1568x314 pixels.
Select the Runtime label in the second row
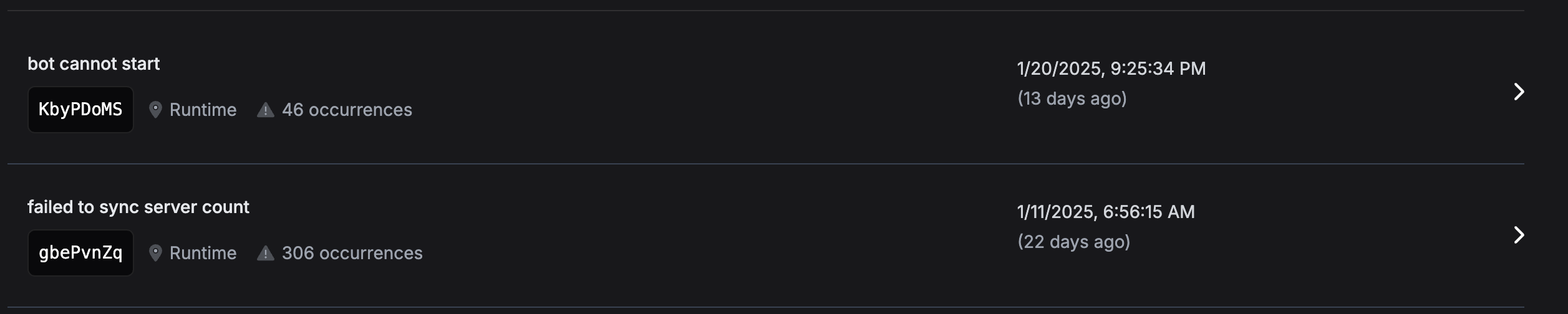(x=203, y=253)
